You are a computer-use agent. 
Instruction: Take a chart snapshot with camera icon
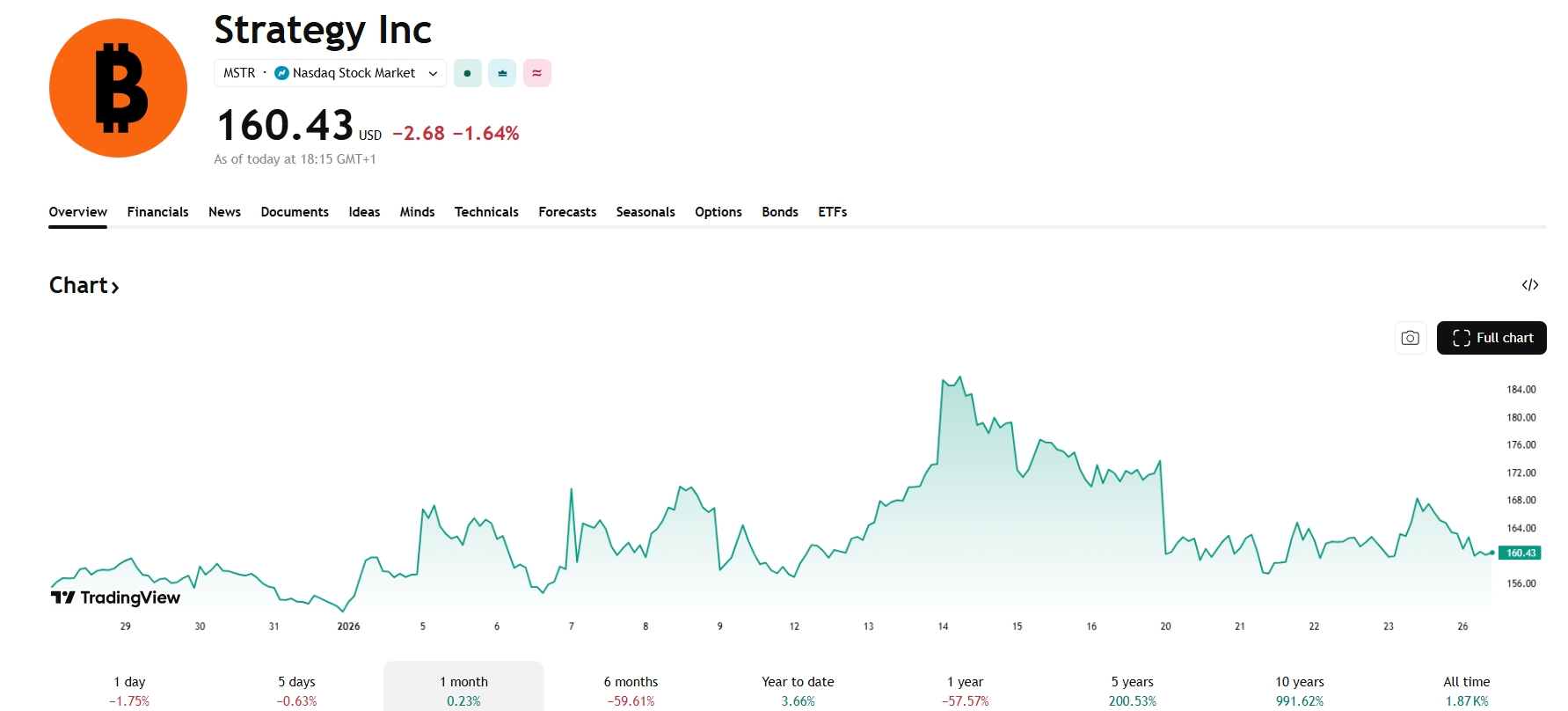coord(1411,338)
